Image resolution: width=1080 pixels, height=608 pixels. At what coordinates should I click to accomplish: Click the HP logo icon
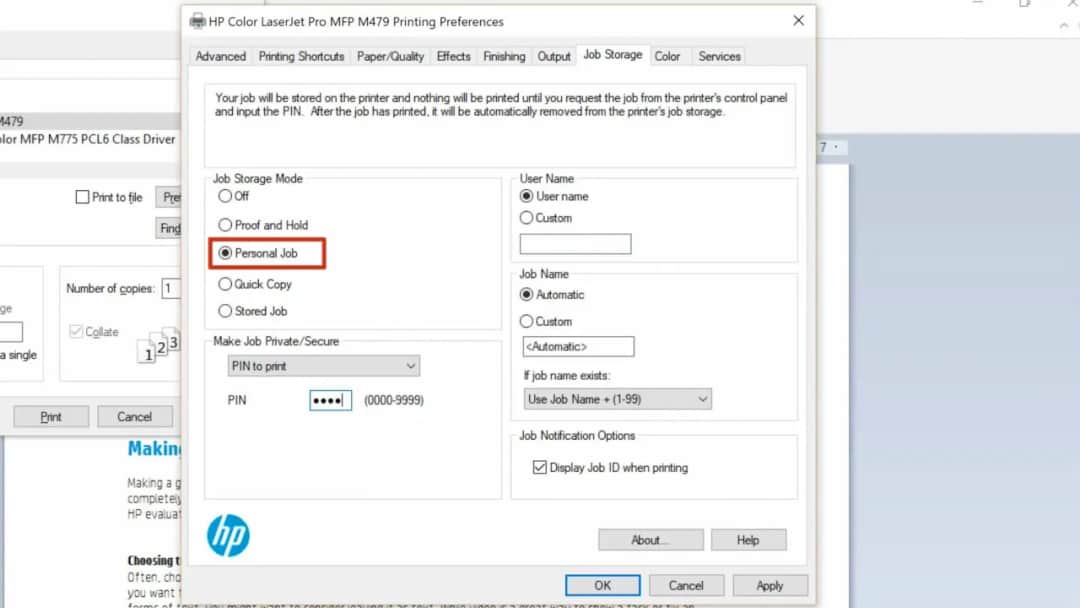tap(228, 535)
